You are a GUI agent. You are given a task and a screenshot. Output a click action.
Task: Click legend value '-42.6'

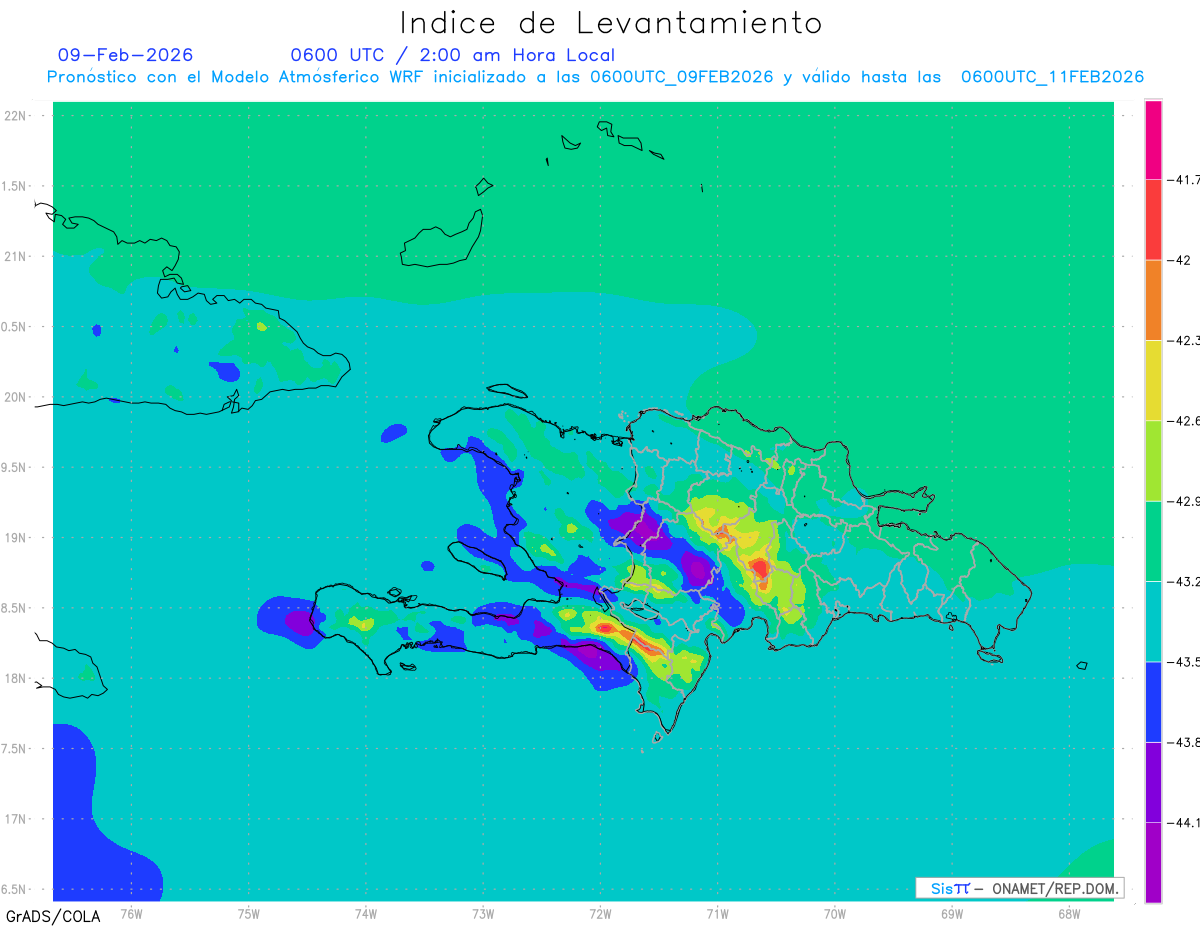click(1184, 421)
